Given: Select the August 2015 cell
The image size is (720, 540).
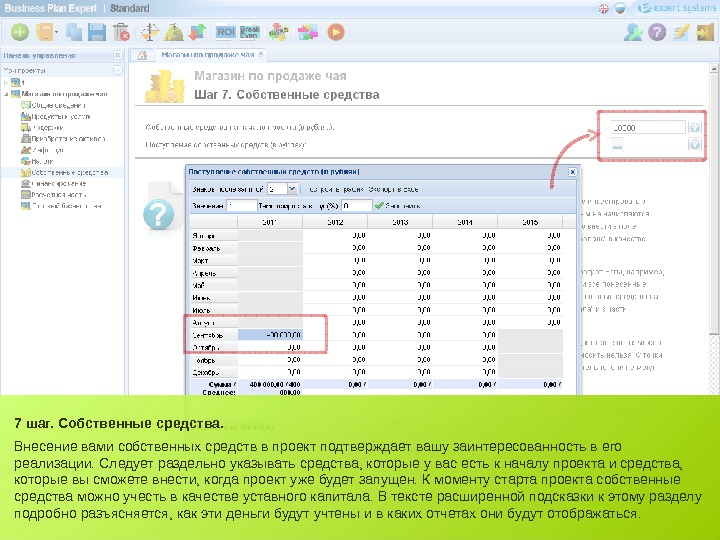Looking at the screenshot, I should (530, 323).
